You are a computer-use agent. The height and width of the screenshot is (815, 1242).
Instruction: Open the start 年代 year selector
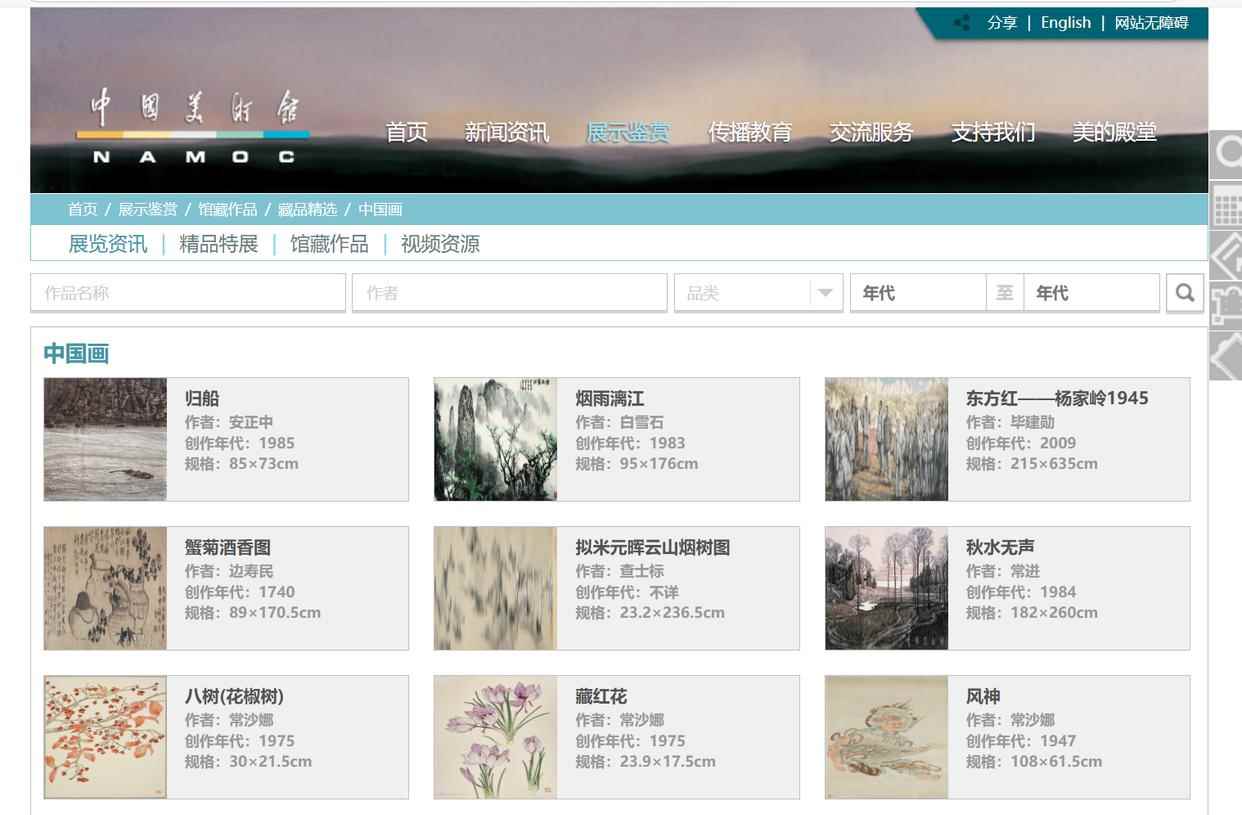point(917,293)
